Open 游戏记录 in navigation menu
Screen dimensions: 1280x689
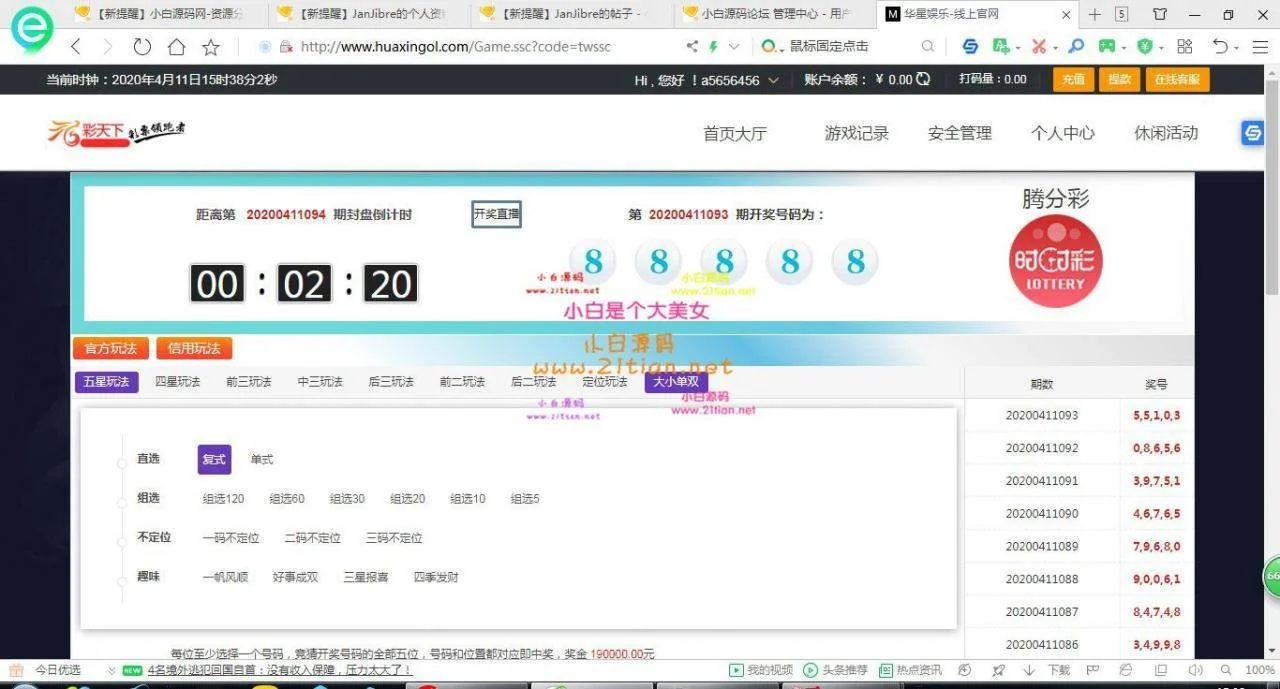856,133
